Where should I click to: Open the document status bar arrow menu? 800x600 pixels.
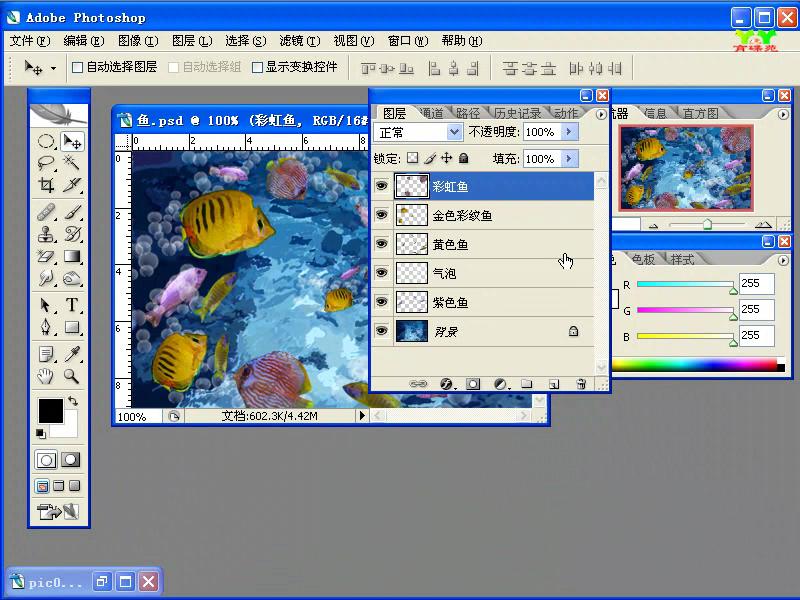click(362, 416)
